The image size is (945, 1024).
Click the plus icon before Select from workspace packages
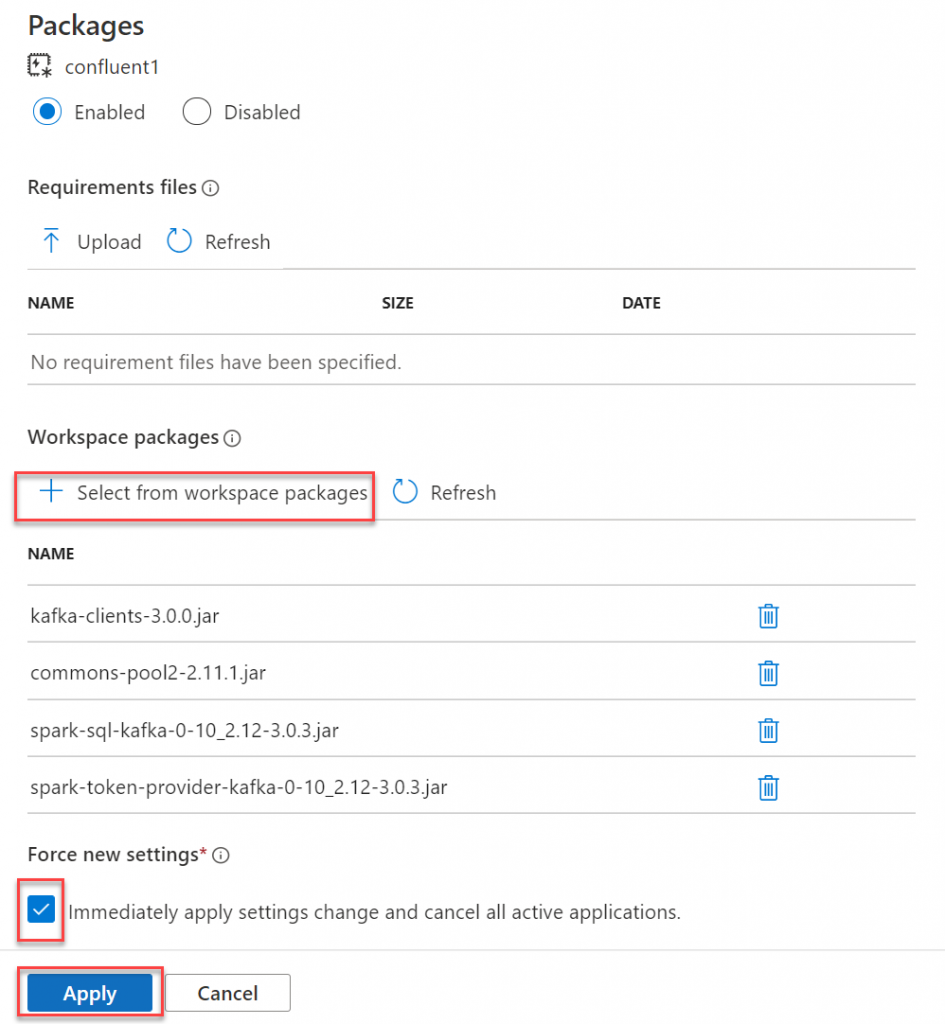tap(50, 492)
